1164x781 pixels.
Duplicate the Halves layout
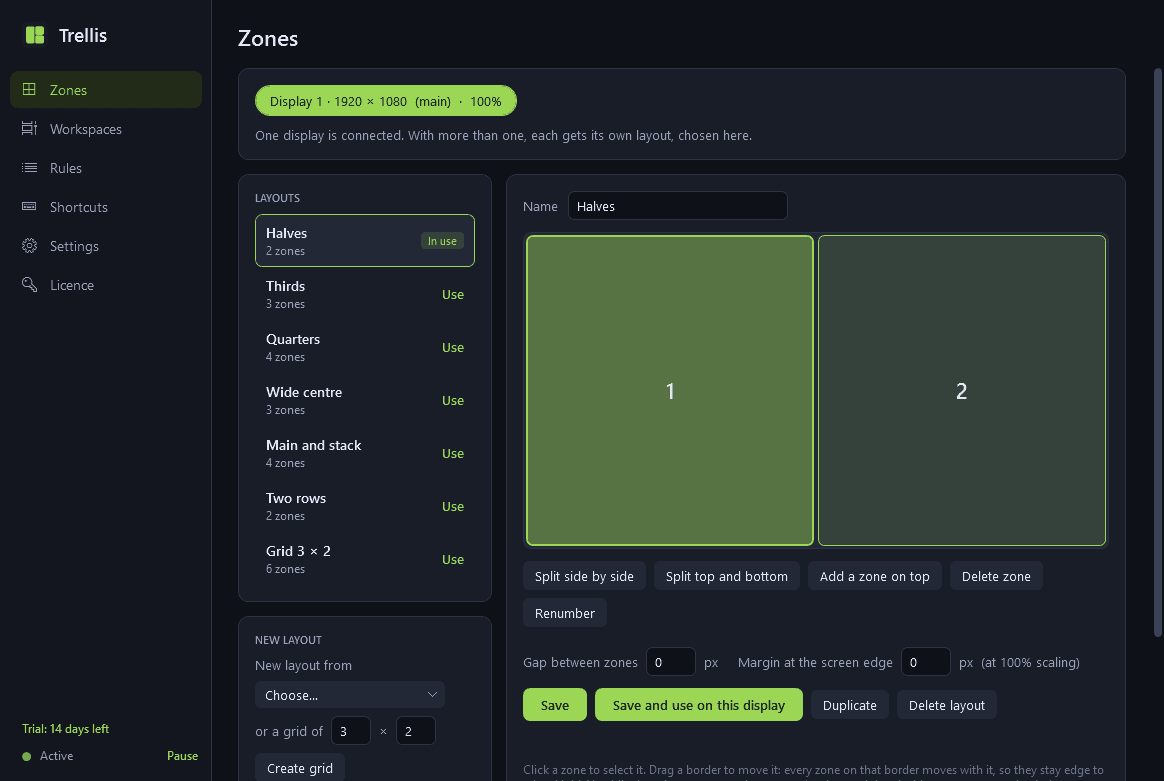[849, 705]
